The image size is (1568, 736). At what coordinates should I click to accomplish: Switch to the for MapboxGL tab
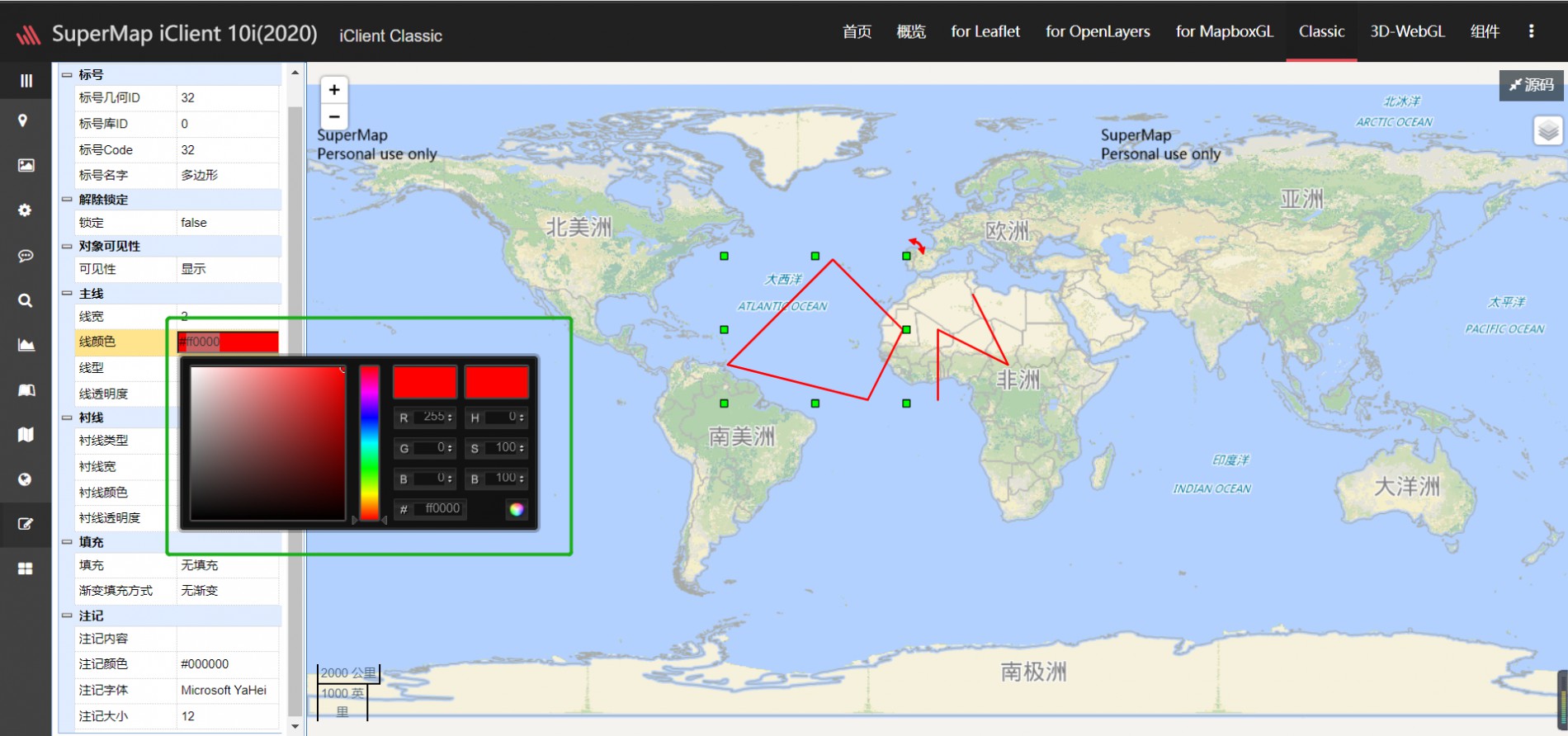[1225, 31]
